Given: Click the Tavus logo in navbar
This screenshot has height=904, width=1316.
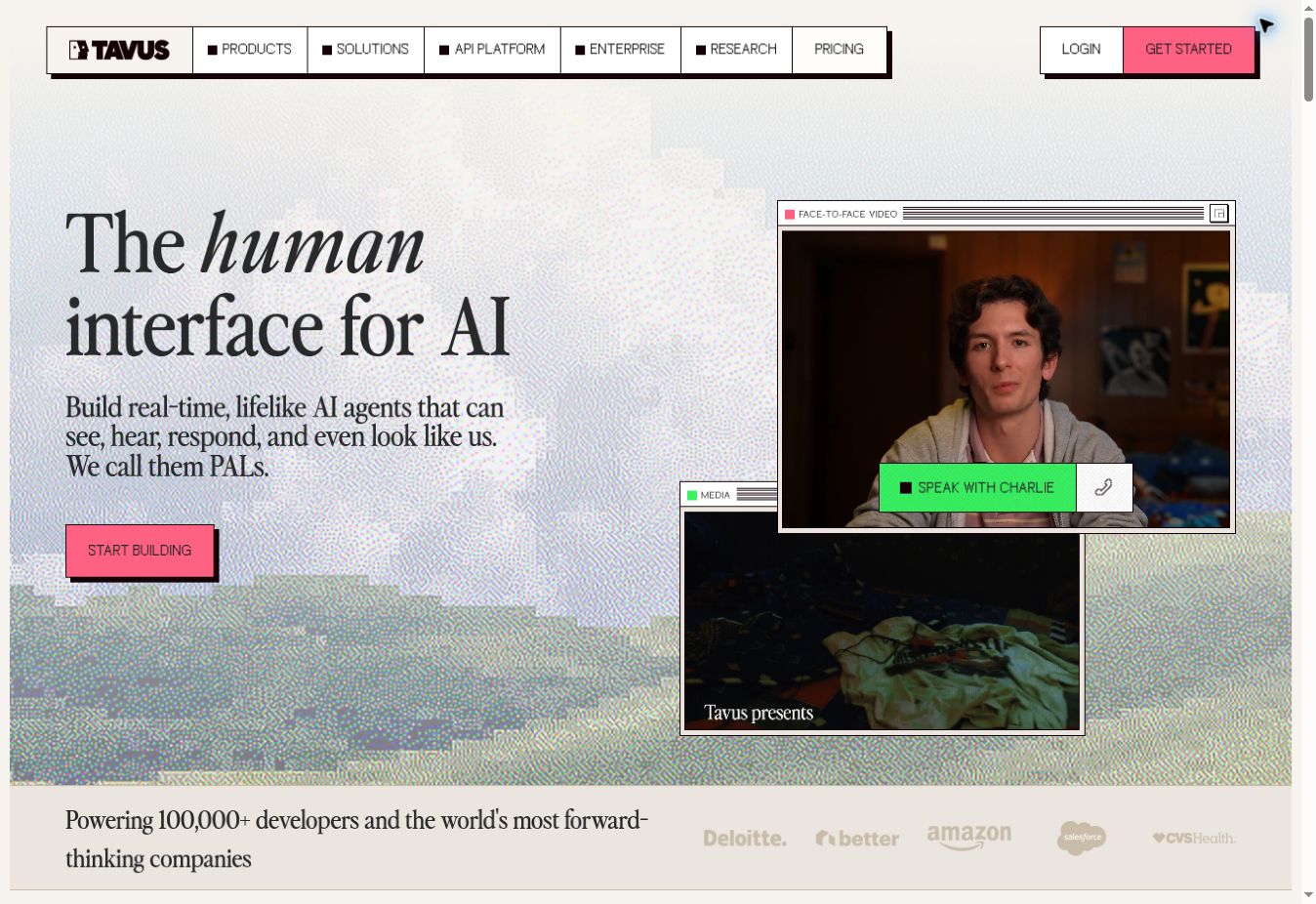Looking at the screenshot, I should pos(119,50).
